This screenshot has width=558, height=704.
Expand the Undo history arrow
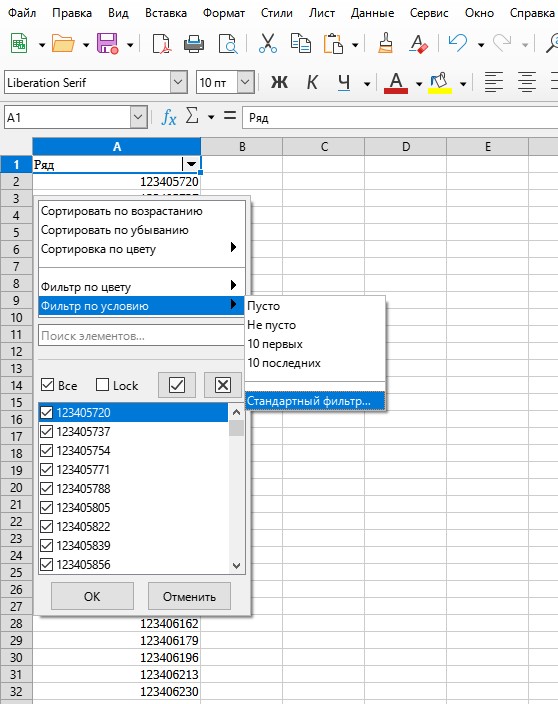481,45
